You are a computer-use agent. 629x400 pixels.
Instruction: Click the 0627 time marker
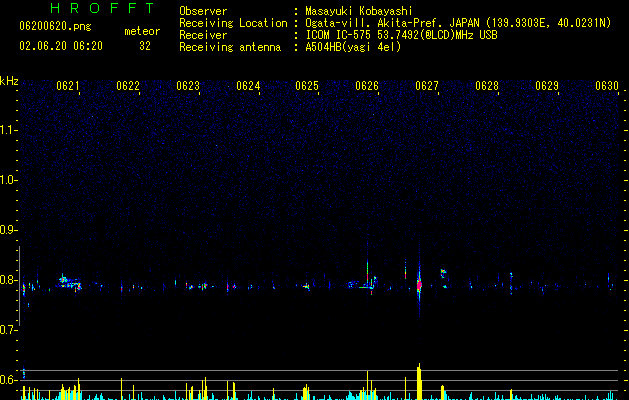tap(427, 86)
